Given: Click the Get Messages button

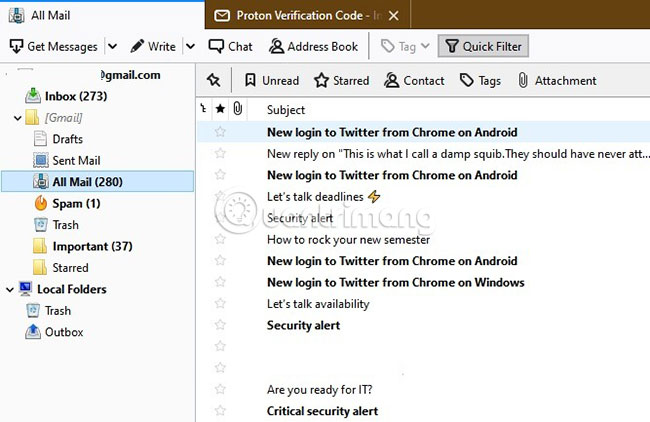Looking at the screenshot, I should click(54, 46).
